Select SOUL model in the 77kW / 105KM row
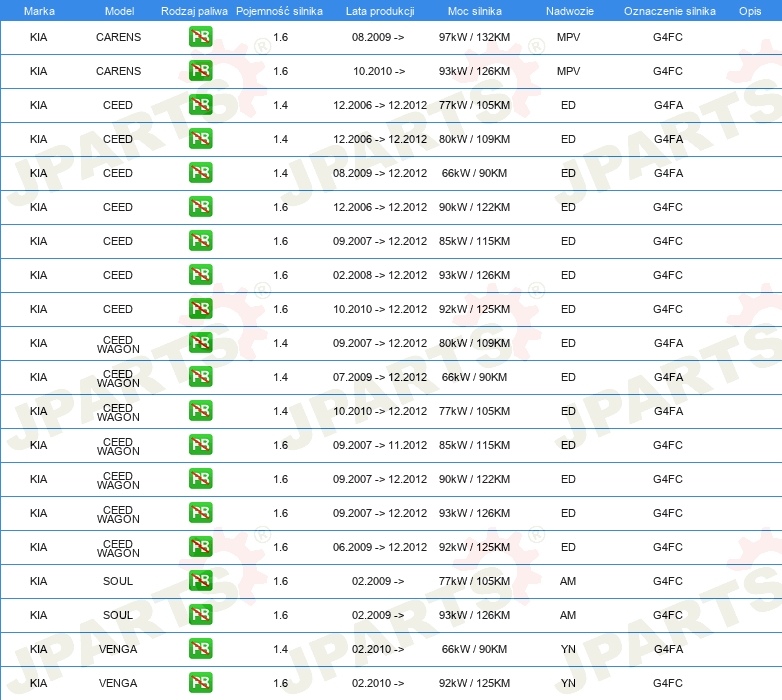The height and width of the screenshot is (700, 782). [118, 581]
